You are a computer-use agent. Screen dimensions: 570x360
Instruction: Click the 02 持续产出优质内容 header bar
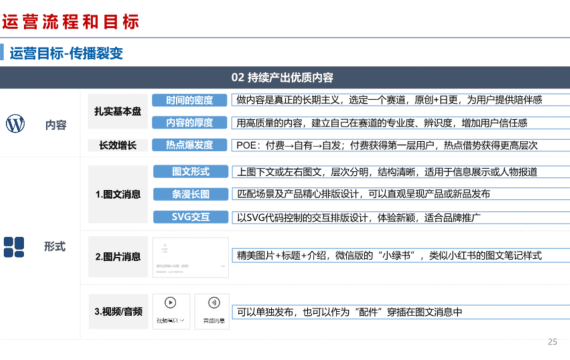285,77
